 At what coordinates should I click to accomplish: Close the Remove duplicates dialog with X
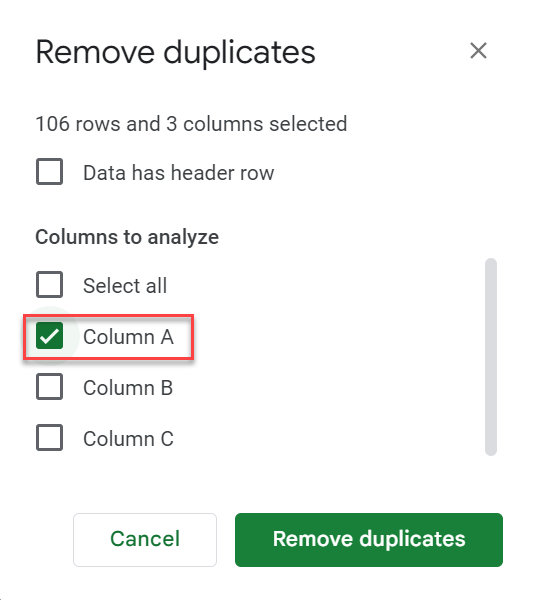478,51
